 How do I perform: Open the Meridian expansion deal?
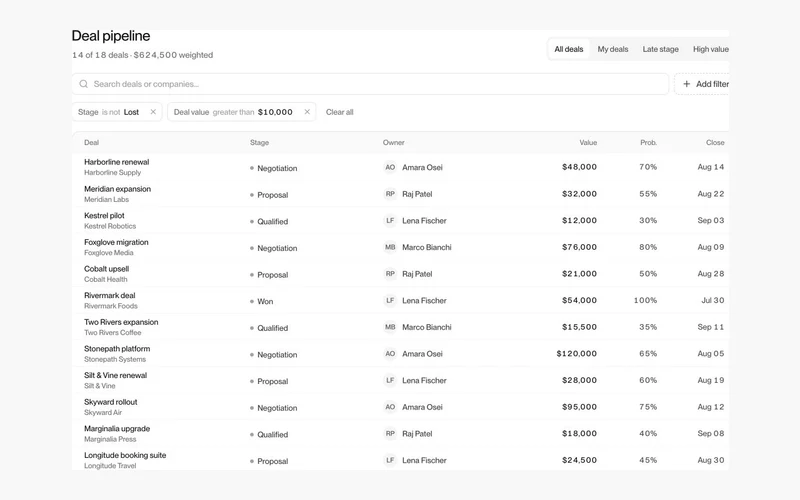[117, 189]
